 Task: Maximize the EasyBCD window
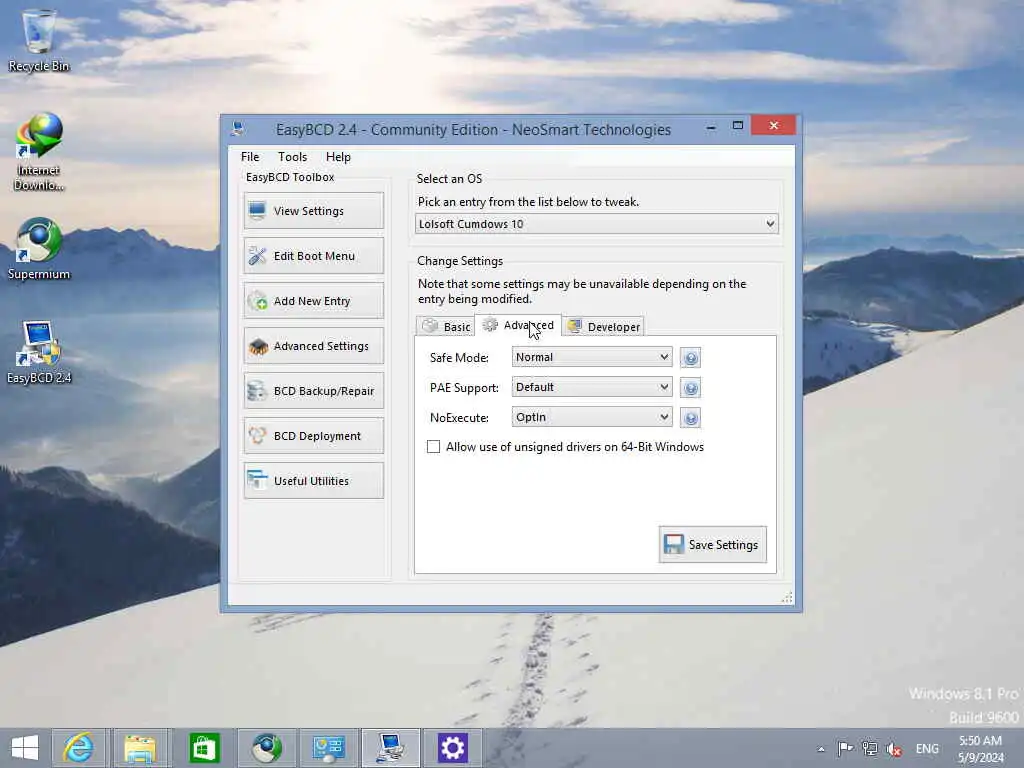pos(738,125)
